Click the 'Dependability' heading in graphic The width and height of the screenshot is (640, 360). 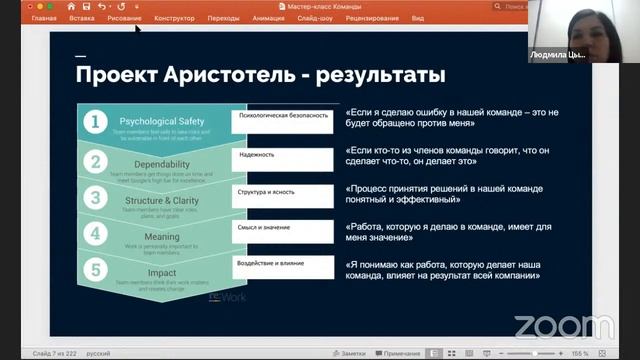click(x=162, y=164)
